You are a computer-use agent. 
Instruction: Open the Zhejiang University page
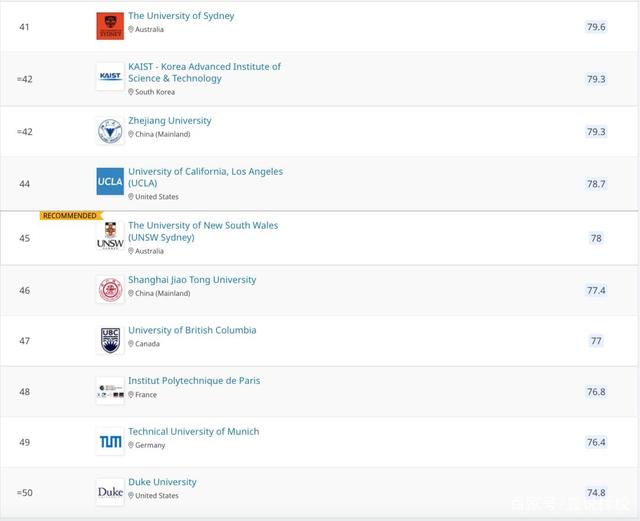[x=169, y=121]
